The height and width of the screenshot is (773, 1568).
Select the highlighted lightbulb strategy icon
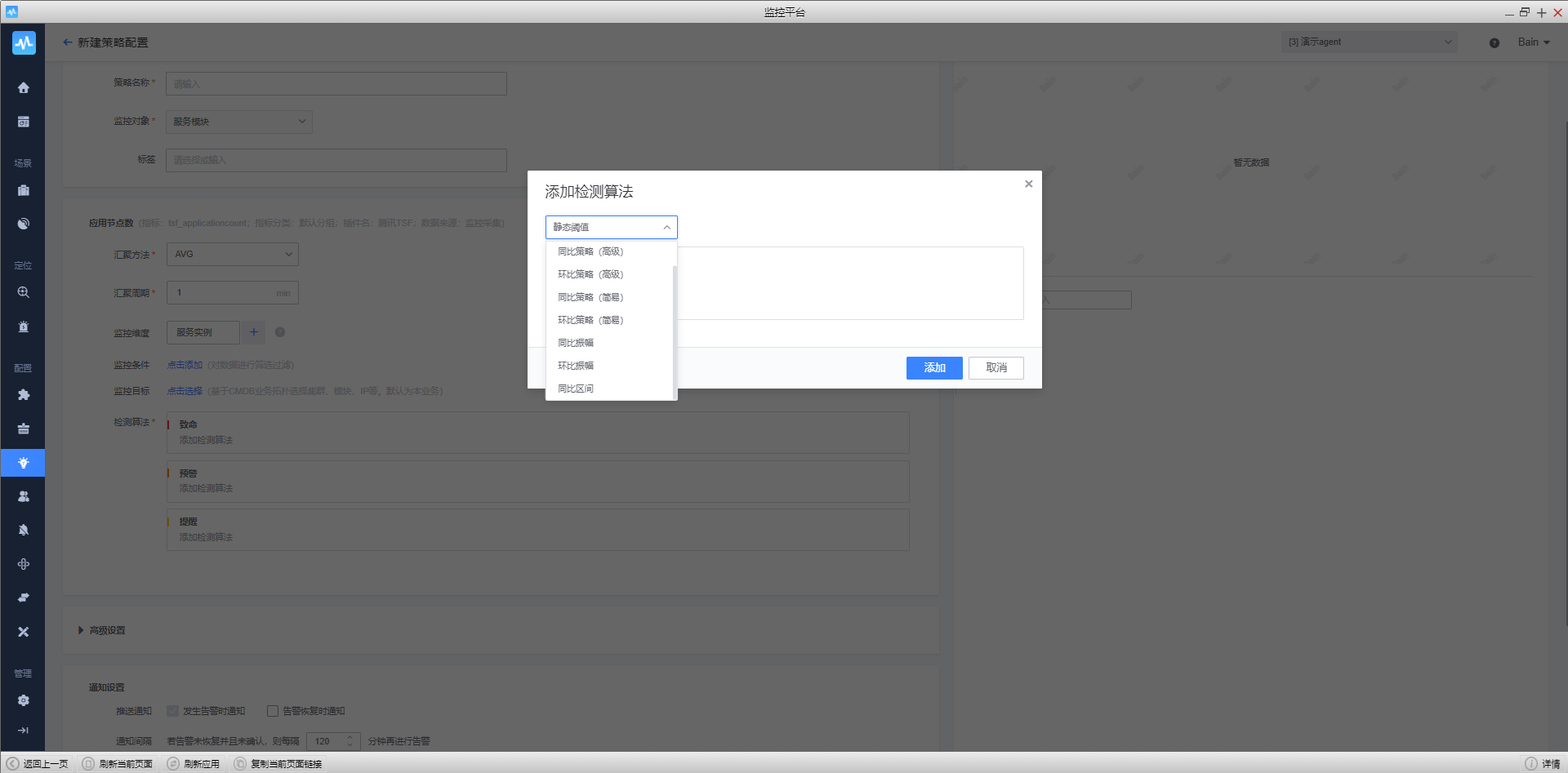coord(24,463)
